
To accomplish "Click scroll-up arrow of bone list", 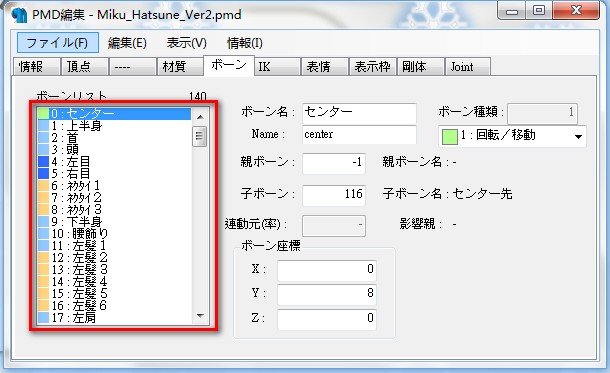I will (200, 117).
